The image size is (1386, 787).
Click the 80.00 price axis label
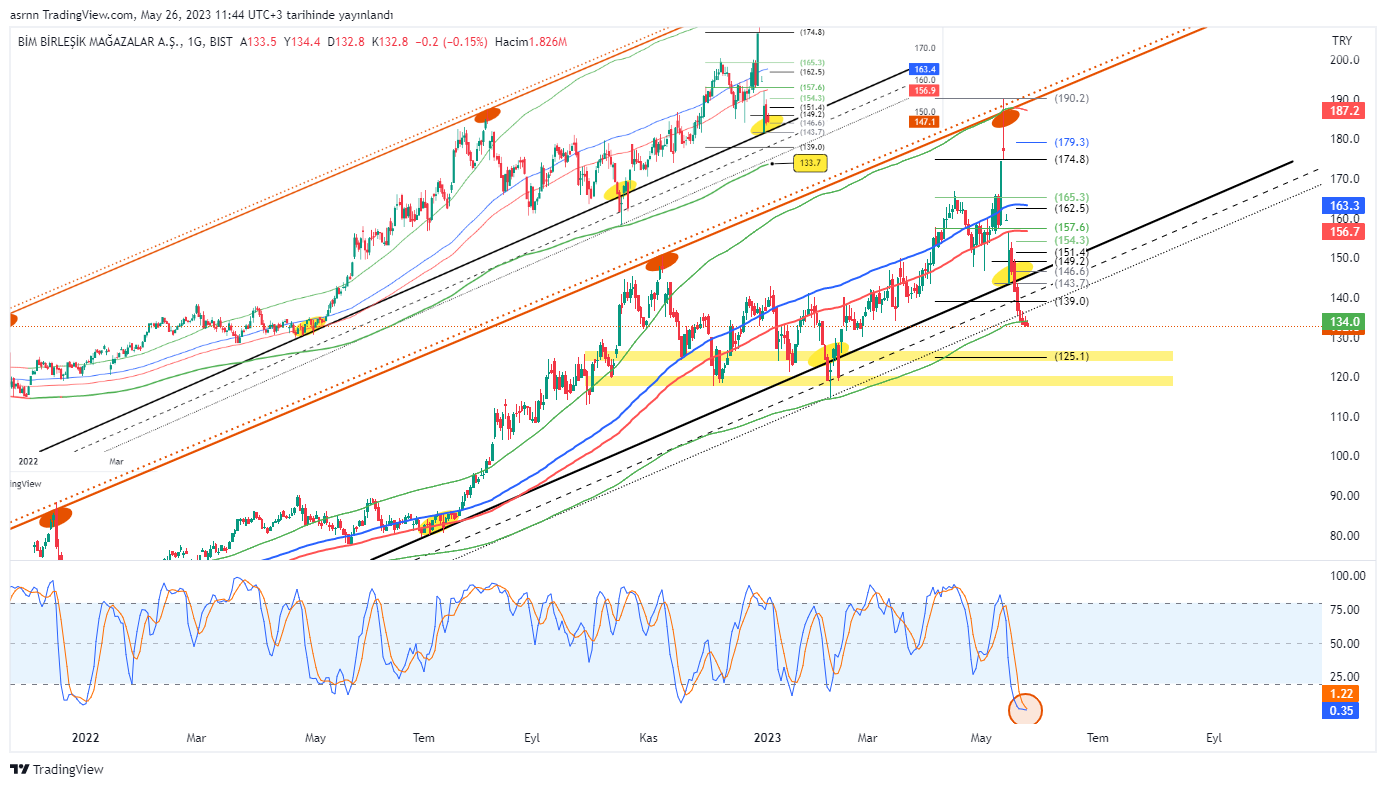click(x=1344, y=536)
